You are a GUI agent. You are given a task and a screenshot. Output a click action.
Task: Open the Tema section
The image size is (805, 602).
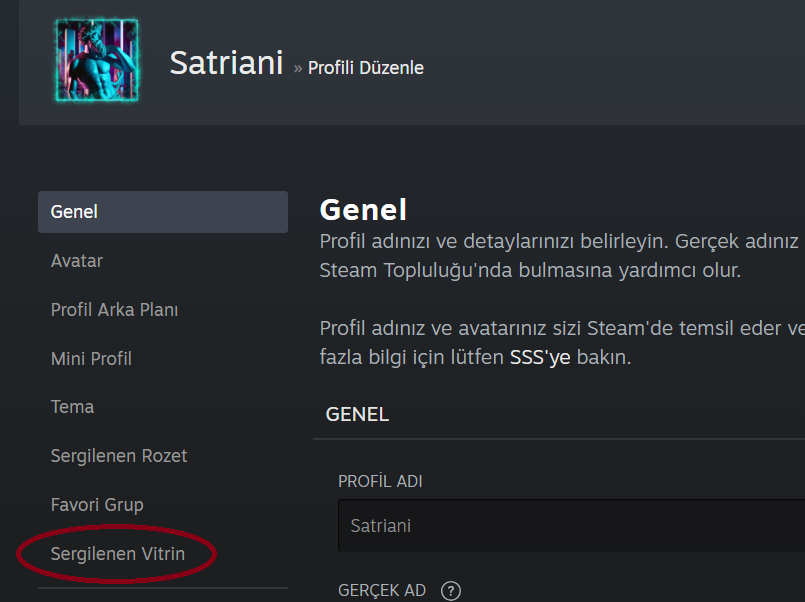coord(72,407)
